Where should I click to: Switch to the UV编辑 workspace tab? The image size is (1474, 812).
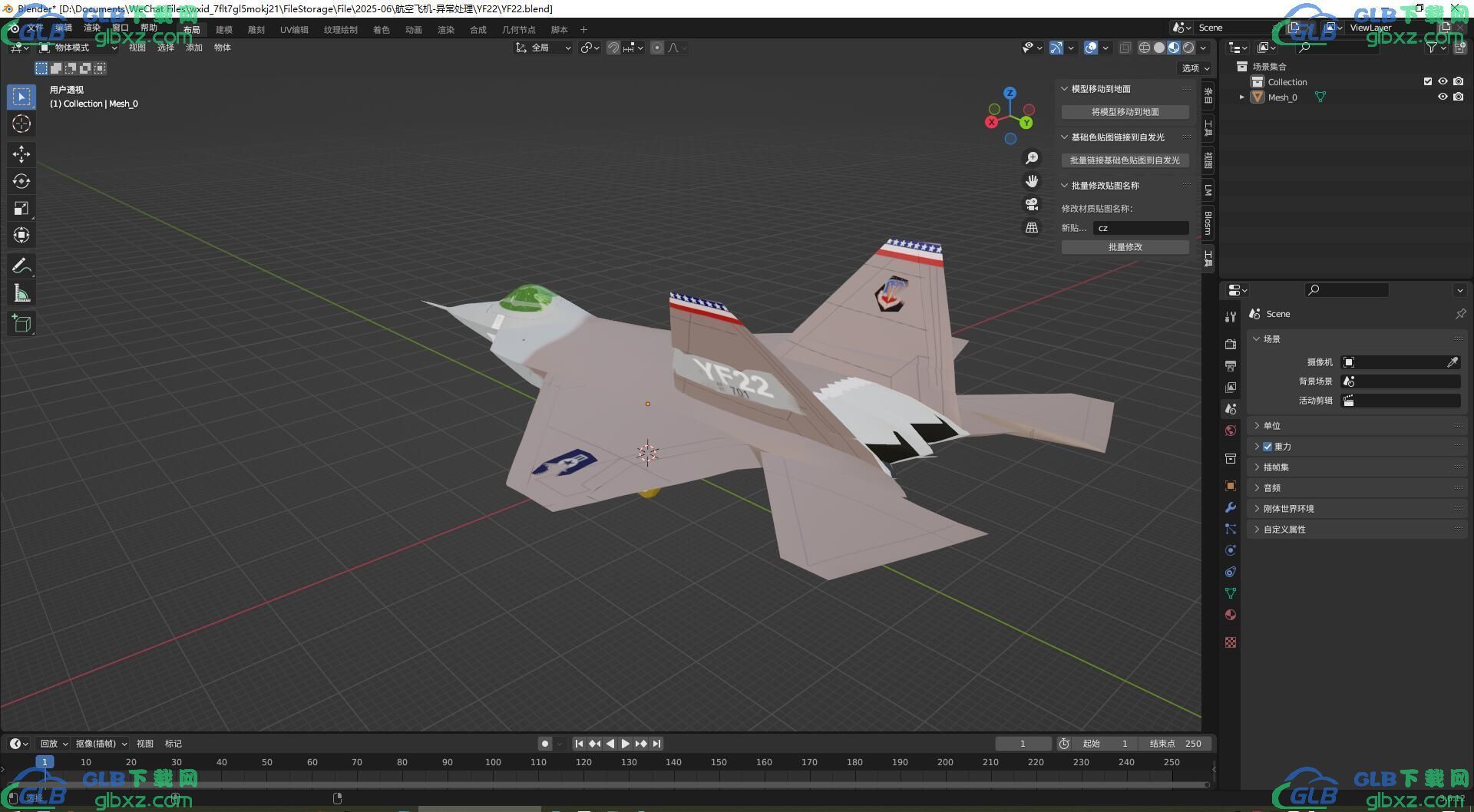tap(294, 30)
